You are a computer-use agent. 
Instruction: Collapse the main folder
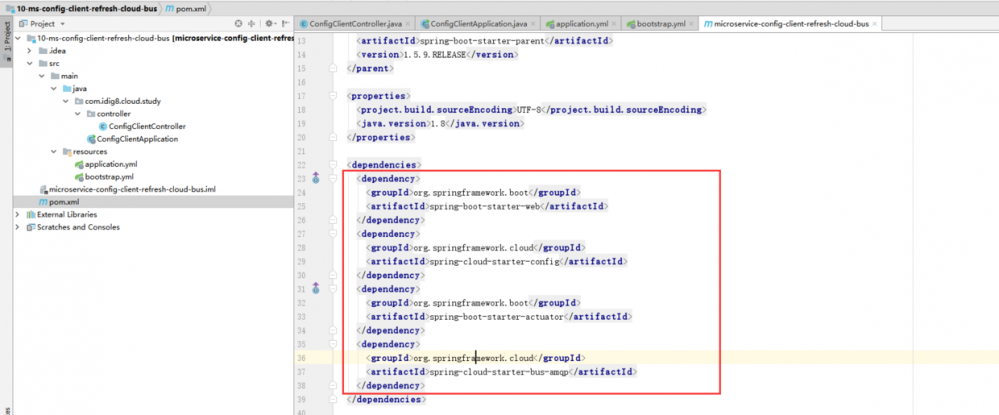click(42, 76)
